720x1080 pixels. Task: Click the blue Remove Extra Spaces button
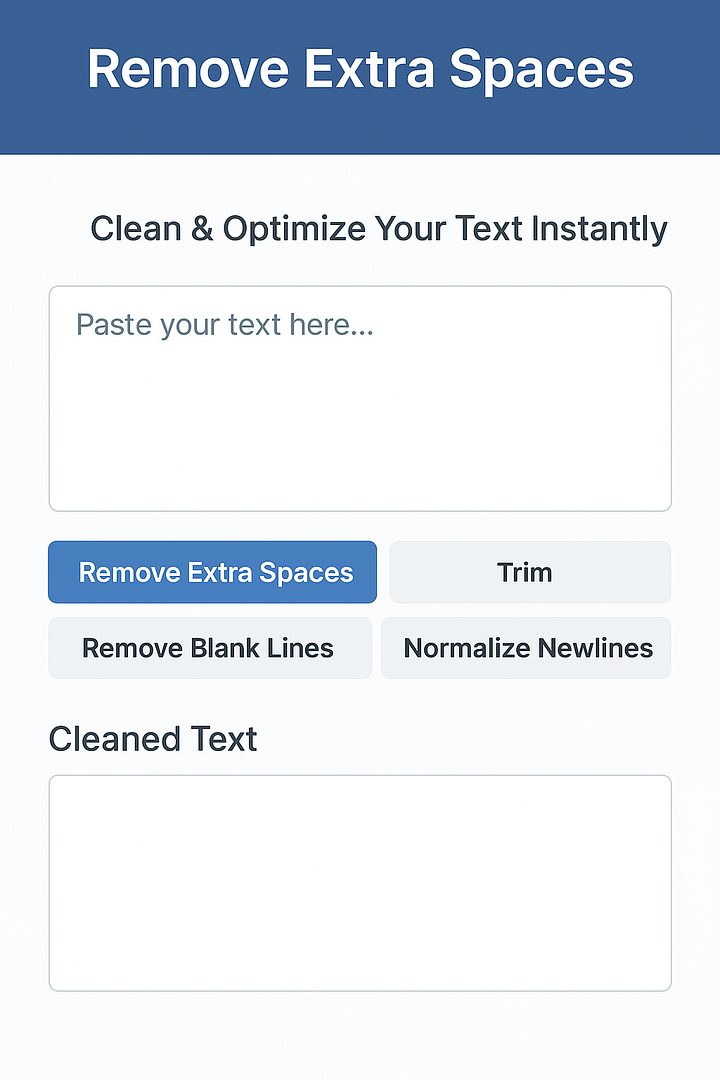pyautogui.click(x=212, y=572)
